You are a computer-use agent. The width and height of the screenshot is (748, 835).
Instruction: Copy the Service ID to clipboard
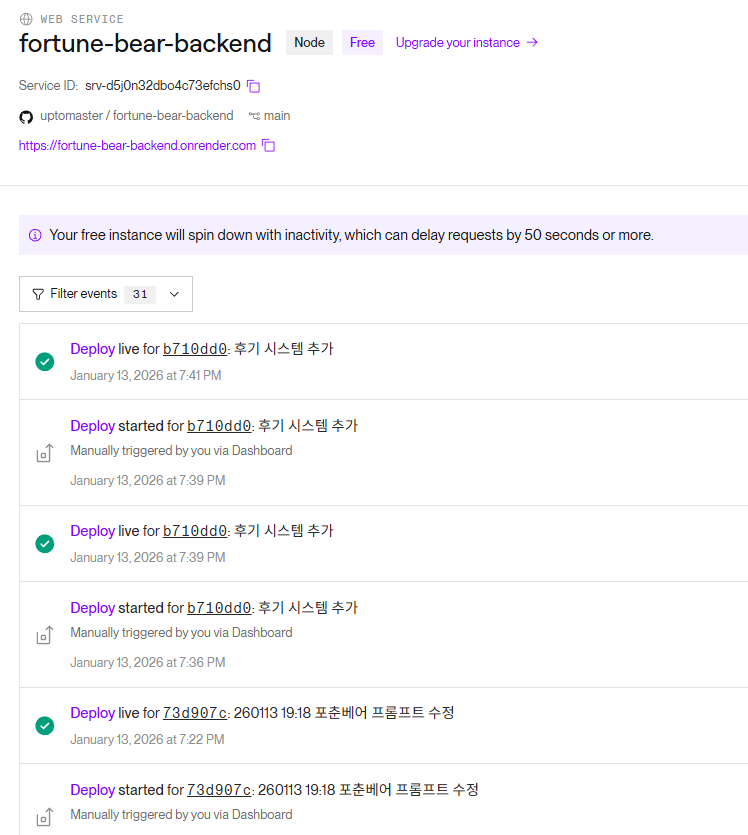254,86
